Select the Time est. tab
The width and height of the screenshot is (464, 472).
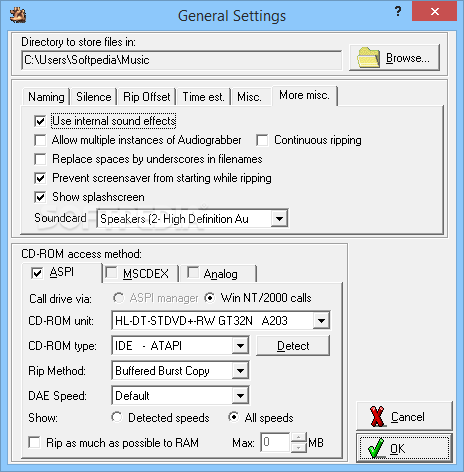[203, 97]
